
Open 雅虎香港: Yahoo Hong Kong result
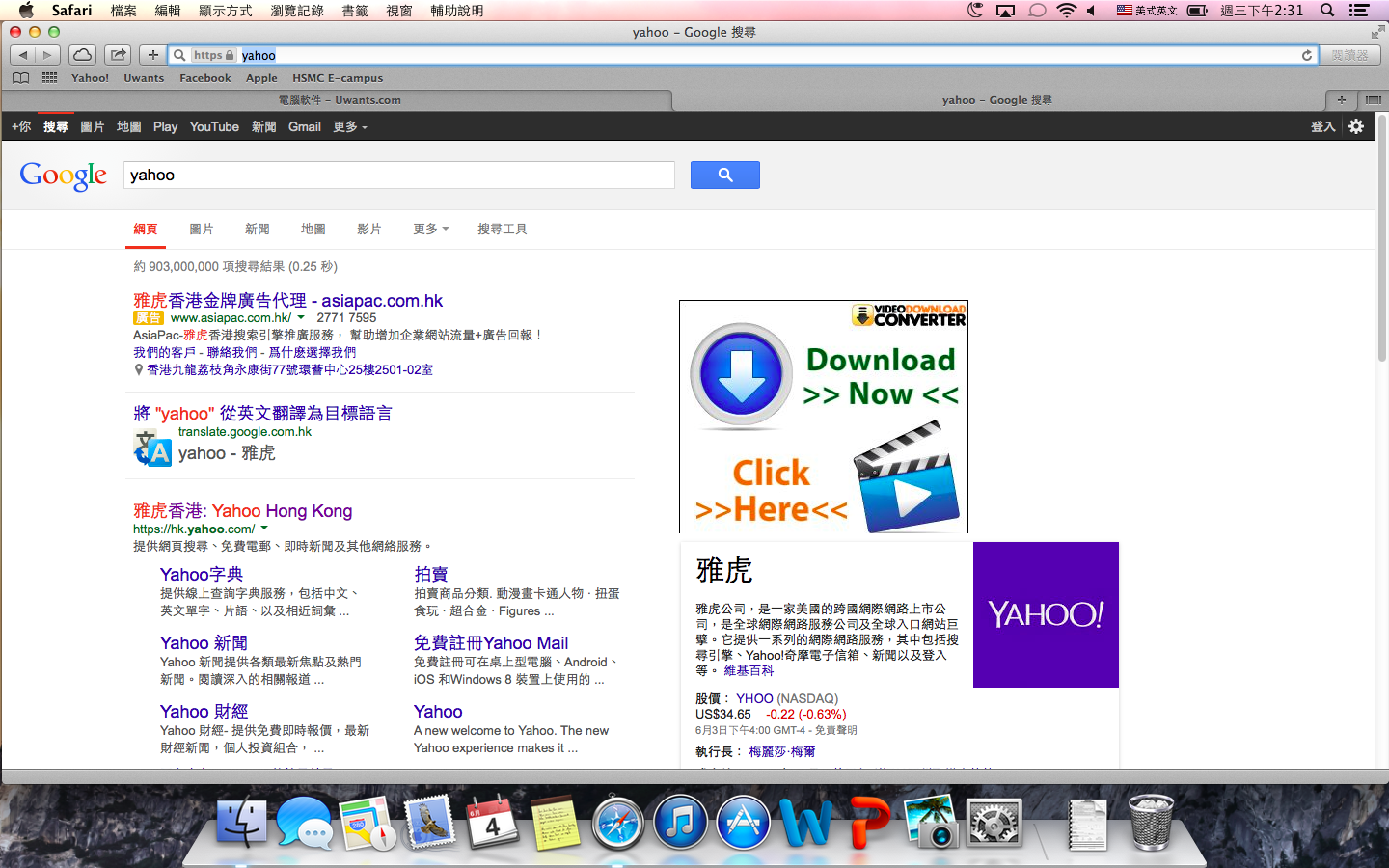[243, 511]
